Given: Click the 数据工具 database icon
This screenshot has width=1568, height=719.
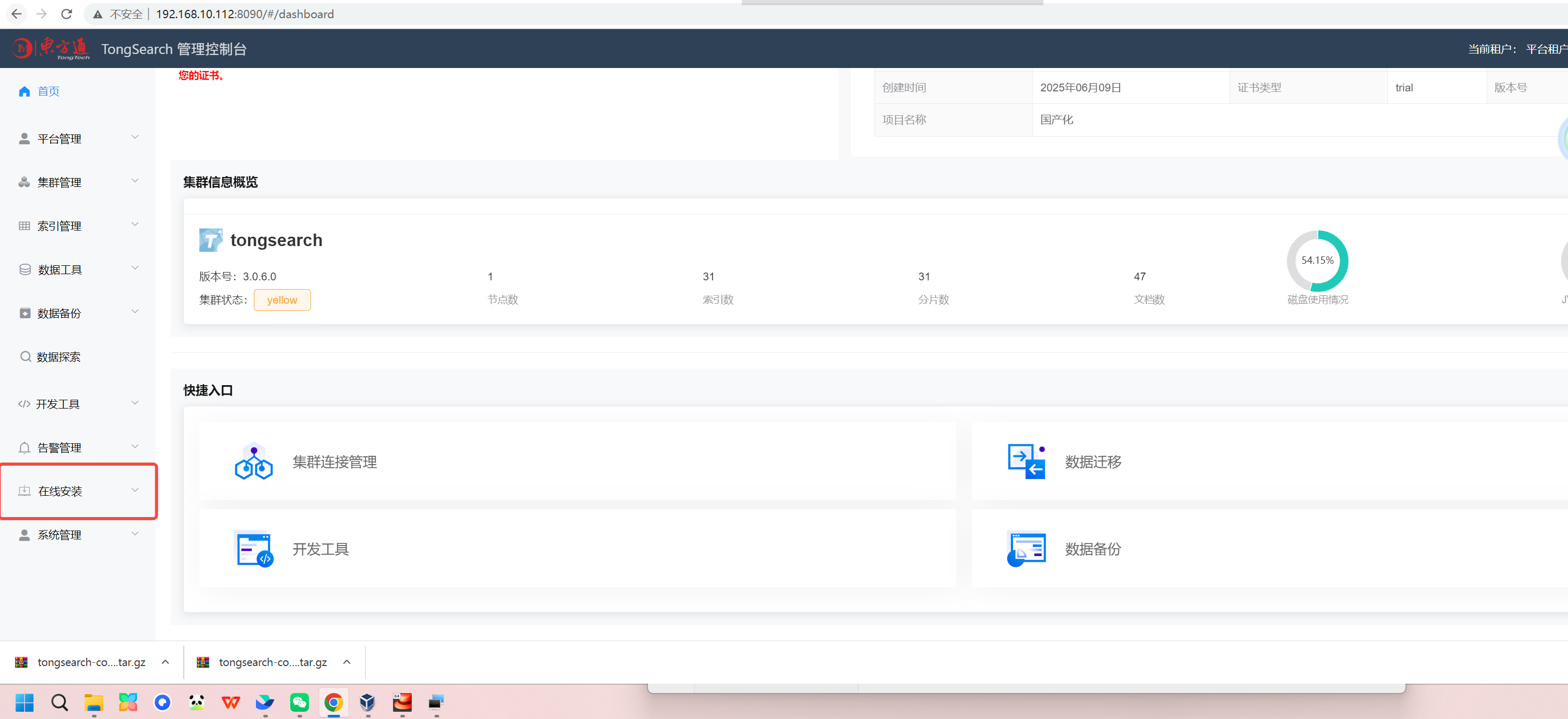Looking at the screenshot, I should pos(25,269).
